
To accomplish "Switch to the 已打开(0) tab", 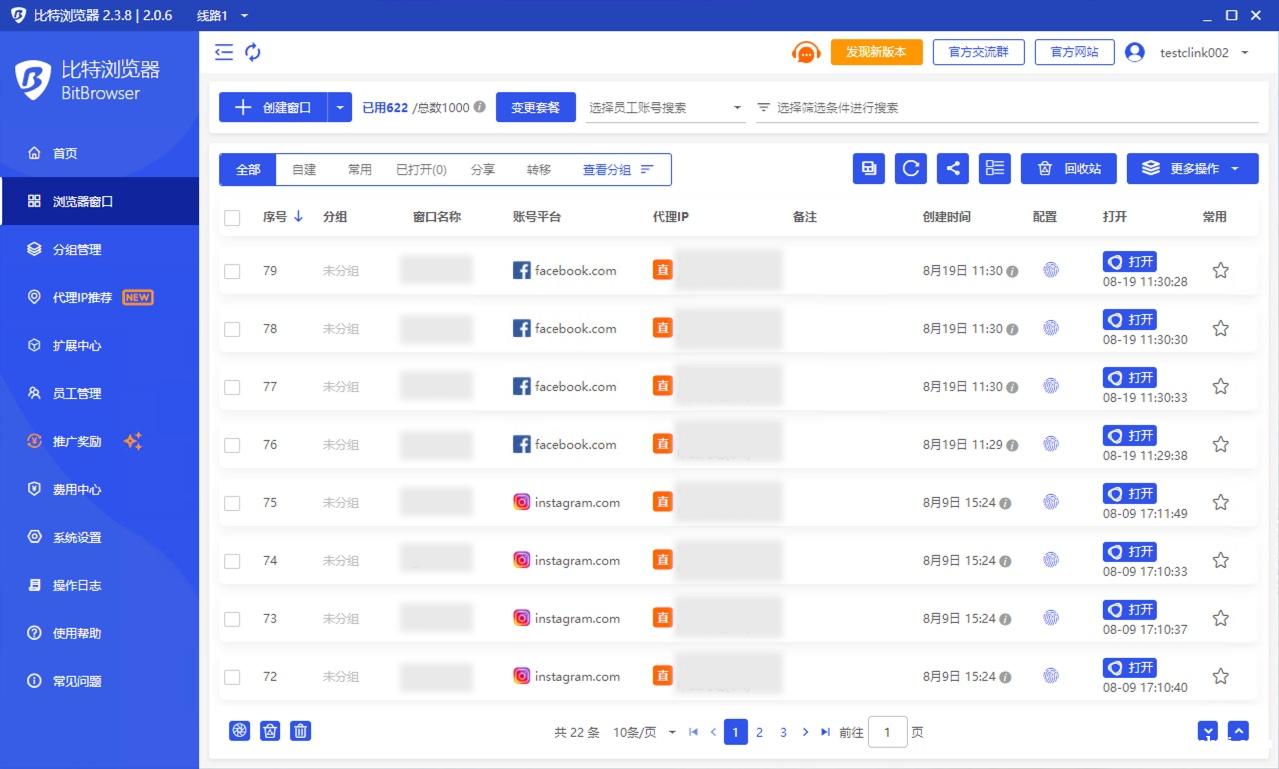I will click(421, 169).
